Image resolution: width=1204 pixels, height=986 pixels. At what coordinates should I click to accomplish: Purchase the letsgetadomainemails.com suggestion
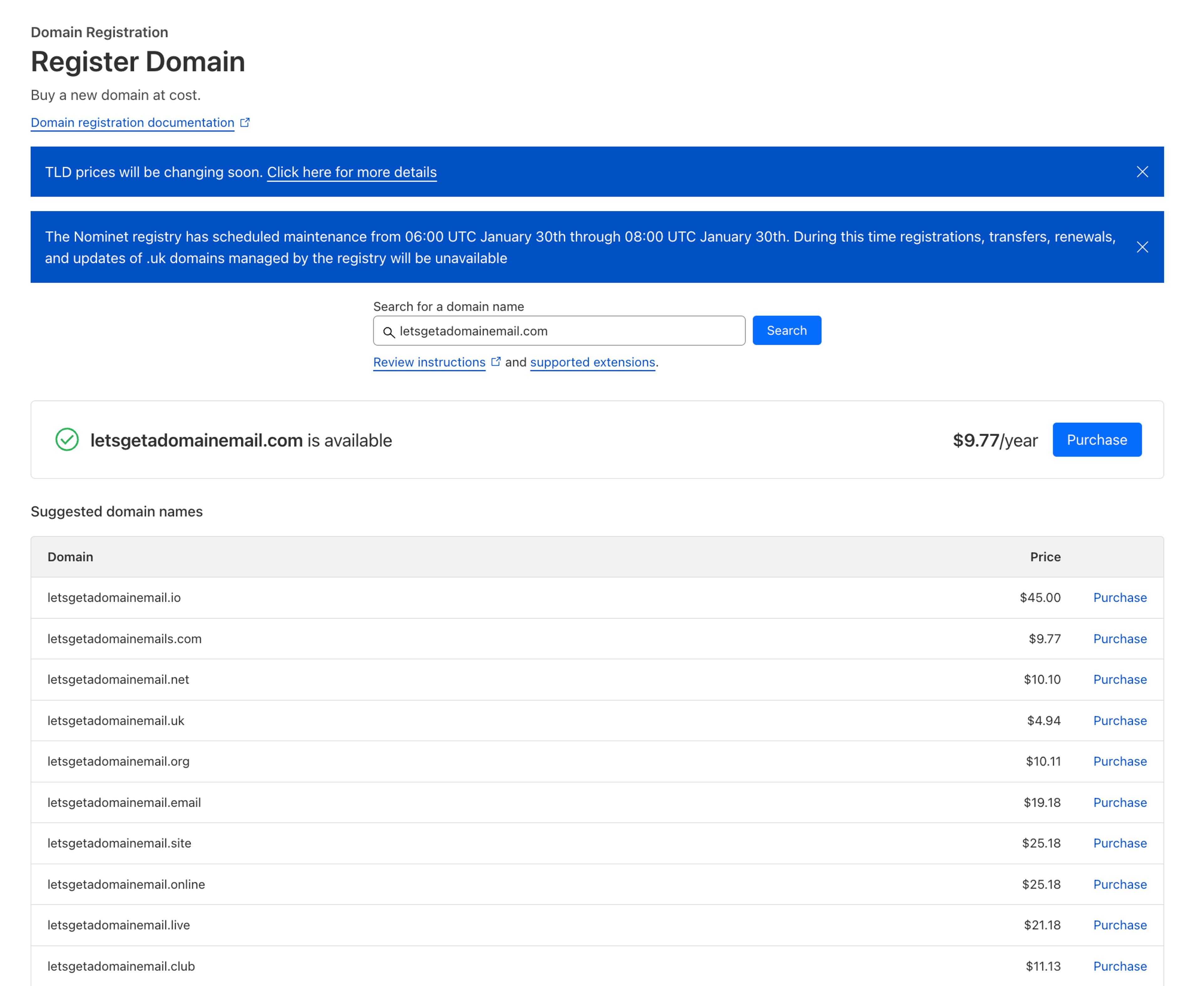click(1119, 639)
